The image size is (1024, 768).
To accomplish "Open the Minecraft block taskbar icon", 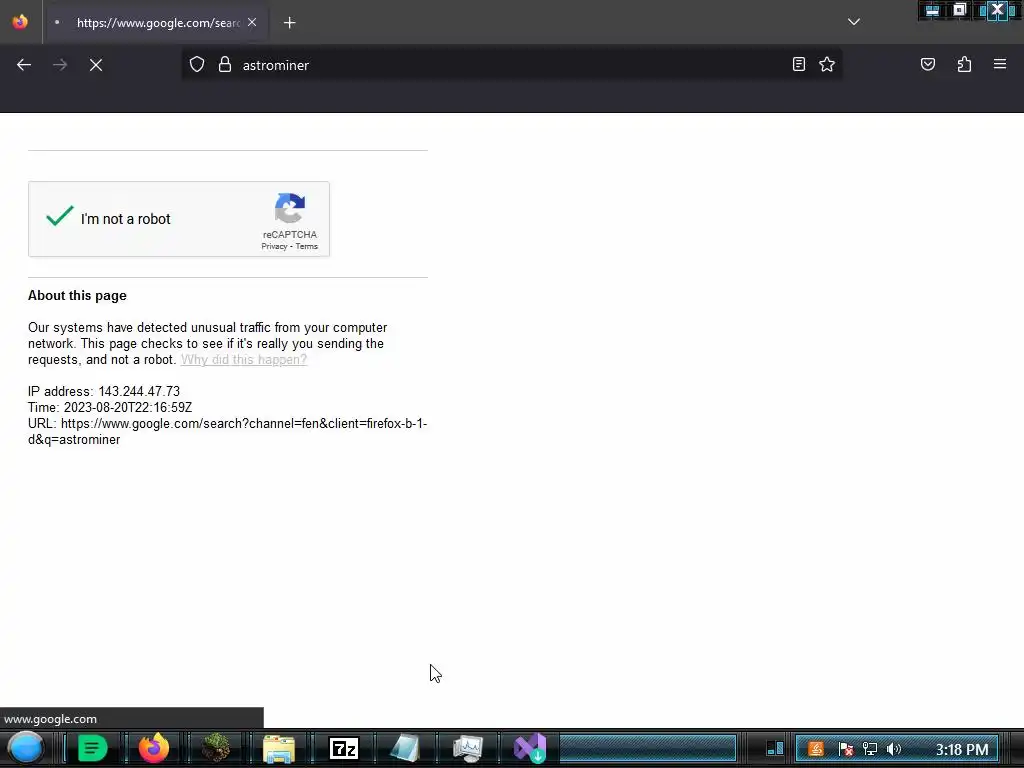I will point(216,748).
